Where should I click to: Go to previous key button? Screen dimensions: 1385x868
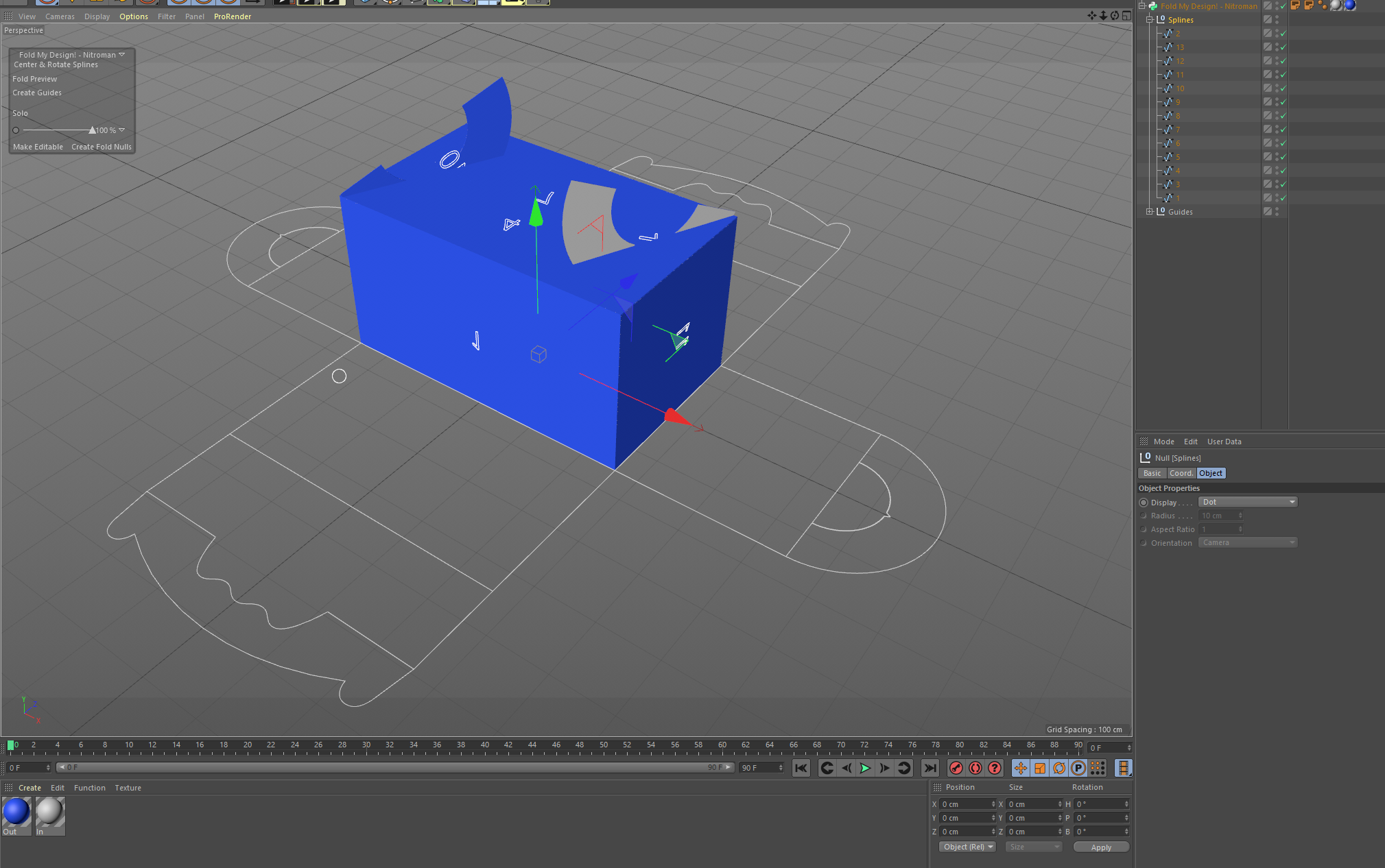(827, 768)
